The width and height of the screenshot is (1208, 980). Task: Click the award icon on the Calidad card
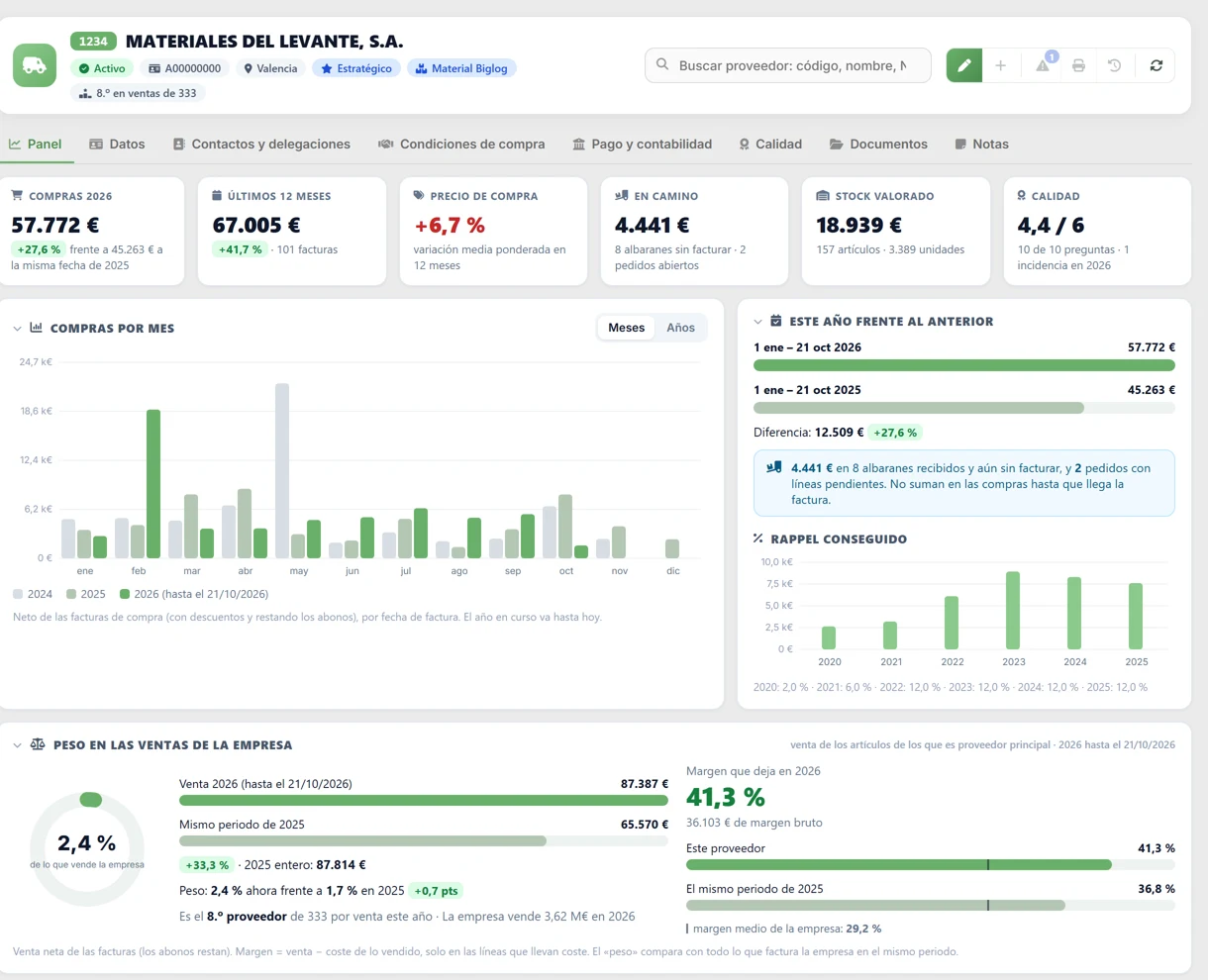[x=1022, y=196]
